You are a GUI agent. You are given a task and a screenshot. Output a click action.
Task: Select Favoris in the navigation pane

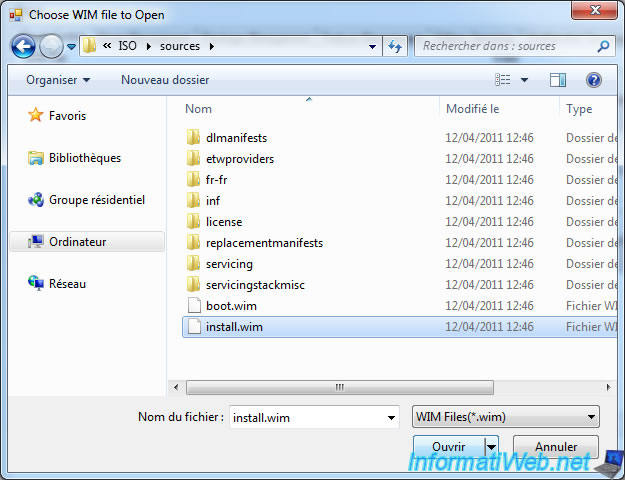[67, 116]
